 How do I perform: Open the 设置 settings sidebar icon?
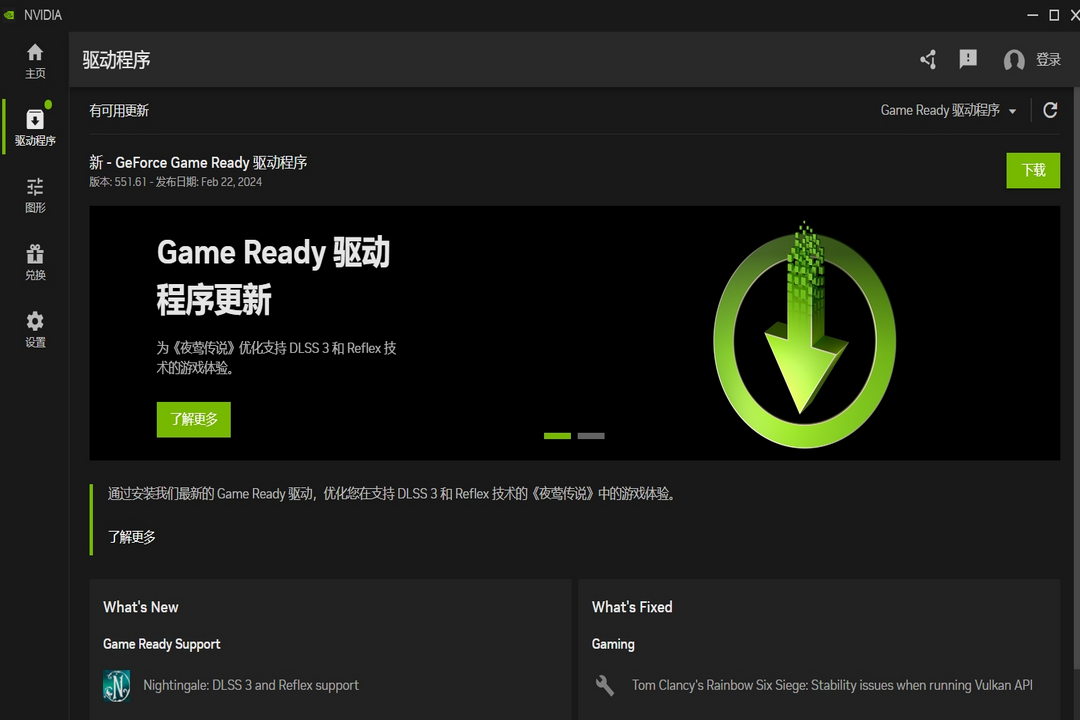(35, 330)
